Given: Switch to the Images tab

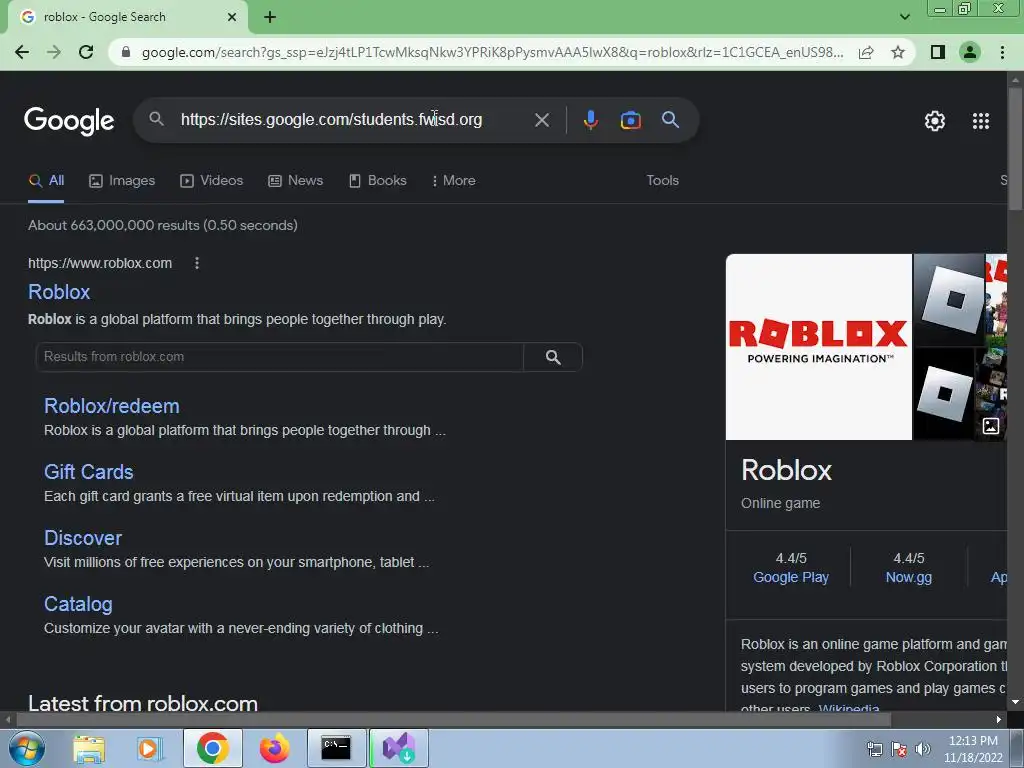Looking at the screenshot, I should [122, 181].
